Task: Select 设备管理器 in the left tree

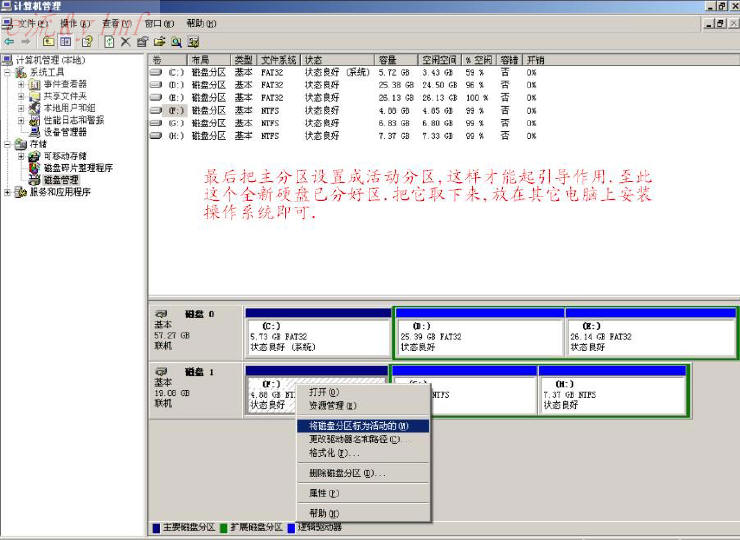Action: pyautogui.click(x=64, y=132)
